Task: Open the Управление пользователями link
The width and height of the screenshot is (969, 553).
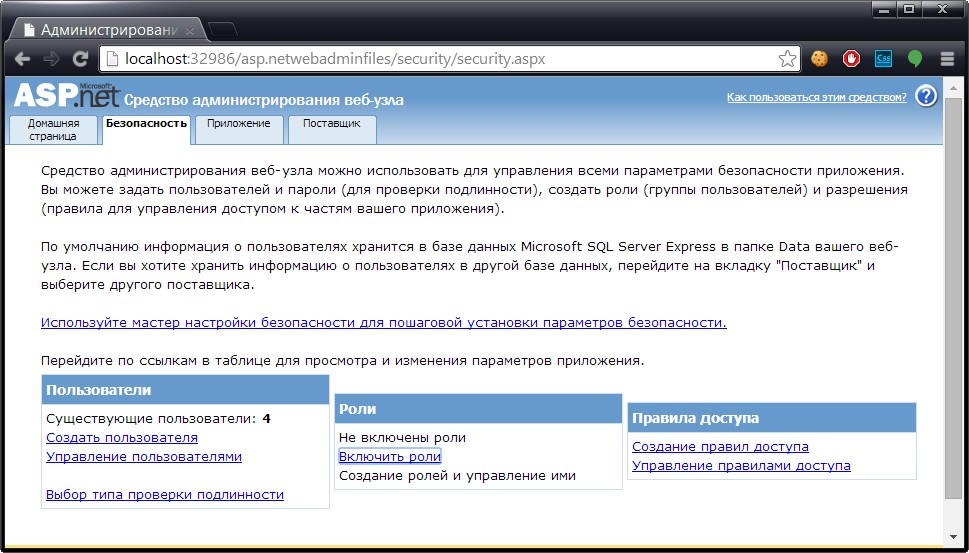Action: (144, 457)
